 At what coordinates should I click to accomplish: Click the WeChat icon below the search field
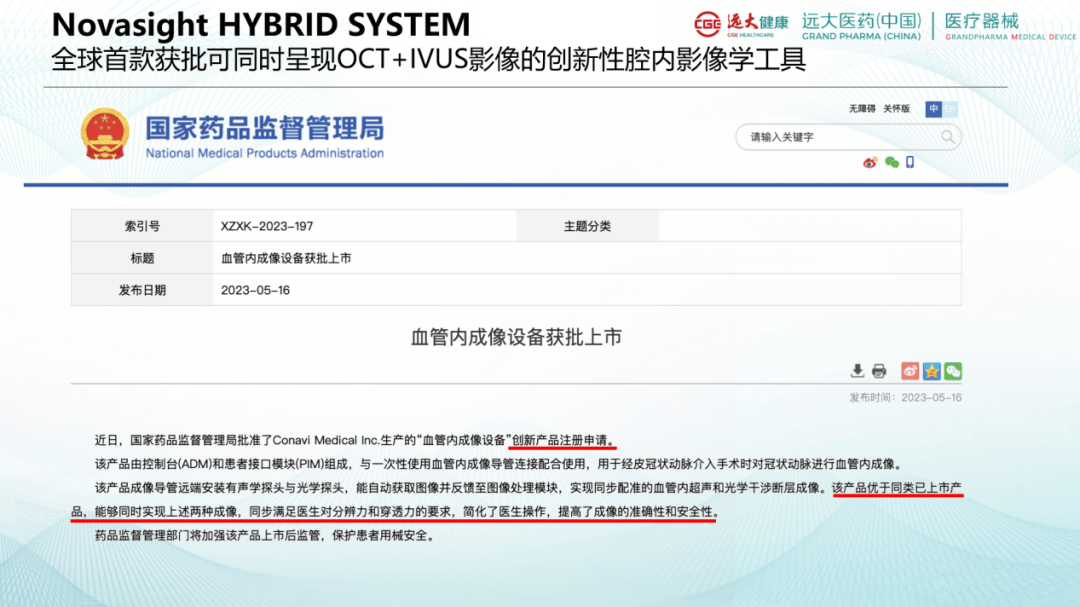[892, 162]
